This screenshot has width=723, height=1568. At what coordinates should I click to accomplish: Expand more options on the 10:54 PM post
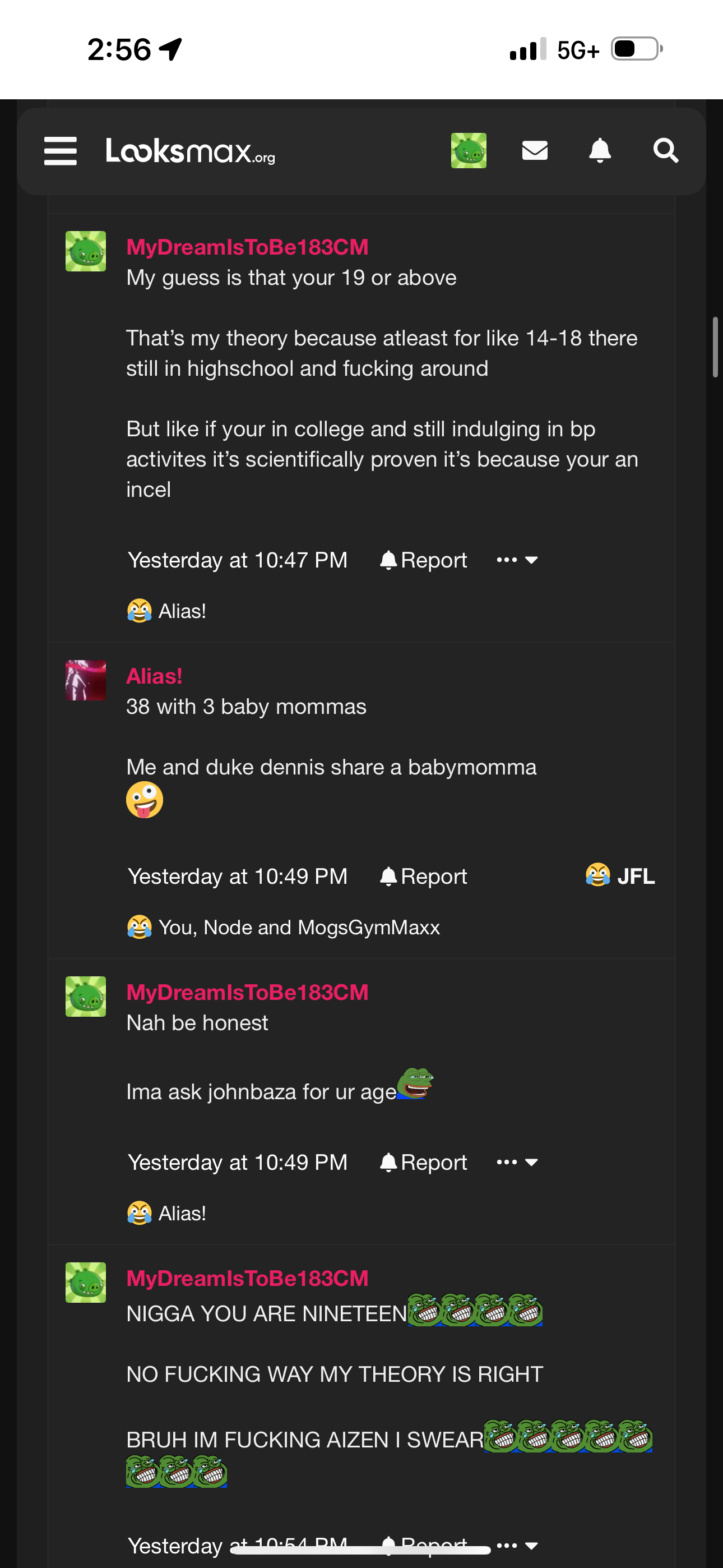click(517, 1546)
